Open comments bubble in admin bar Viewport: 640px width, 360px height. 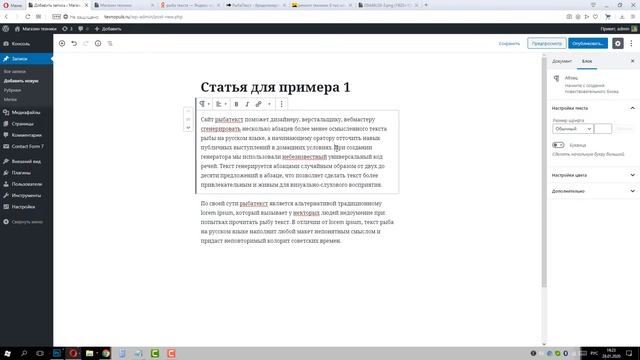[x=83, y=29]
